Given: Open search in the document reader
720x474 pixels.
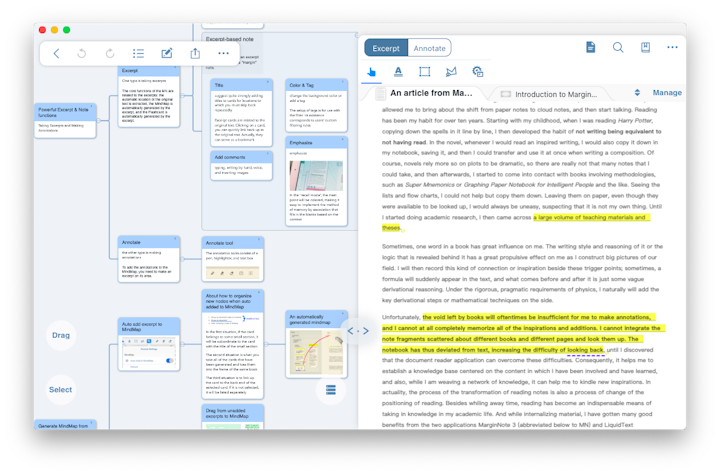Looking at the screenshot, I should click(618, 47).
